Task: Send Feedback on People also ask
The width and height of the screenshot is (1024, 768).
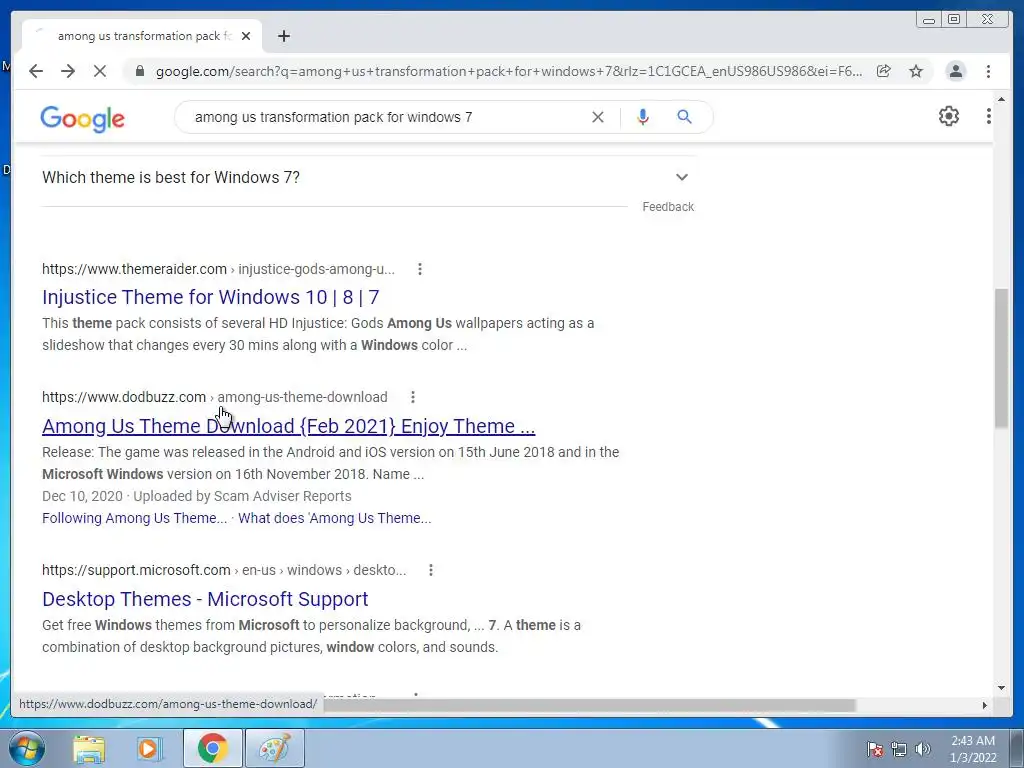Action: click(668, 207)
